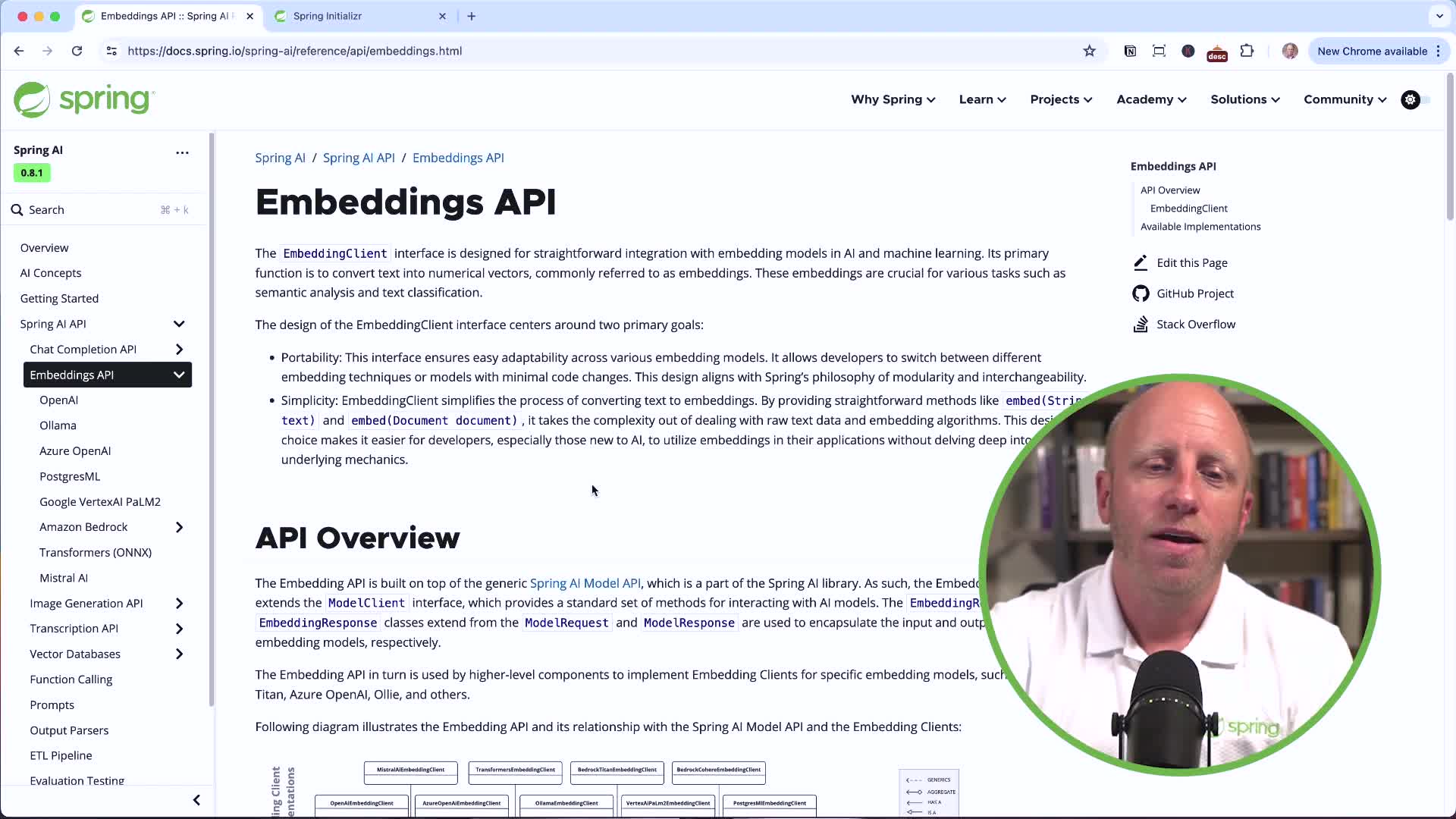Expand the Image Generation API chevron

coord(179,604)
